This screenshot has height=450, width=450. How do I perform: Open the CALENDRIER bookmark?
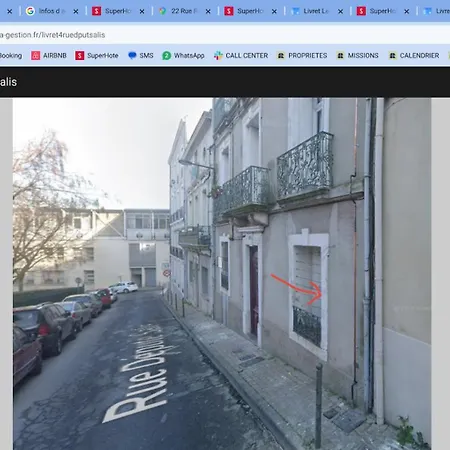click(x=414, y=55)
